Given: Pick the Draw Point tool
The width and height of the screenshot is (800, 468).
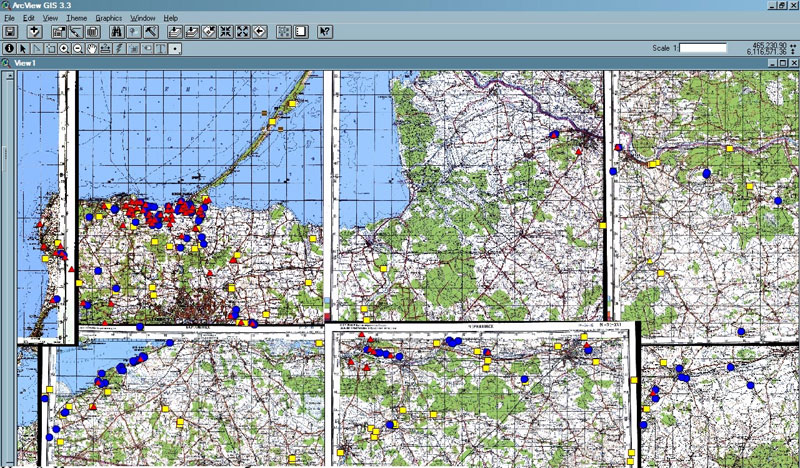Looking at the screenshot, I should (175, 47).
